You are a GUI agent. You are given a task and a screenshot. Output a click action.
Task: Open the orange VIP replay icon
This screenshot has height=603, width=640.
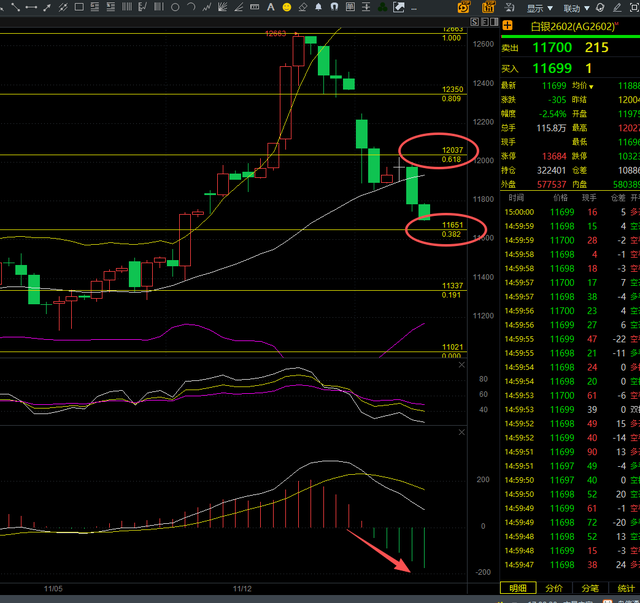(x=464, y=7)
